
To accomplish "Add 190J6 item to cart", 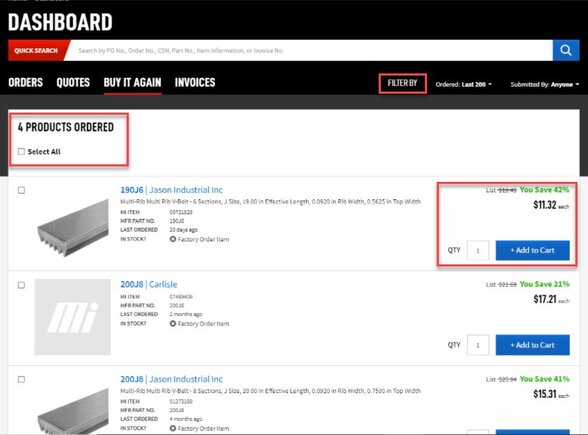I will 532,250.
